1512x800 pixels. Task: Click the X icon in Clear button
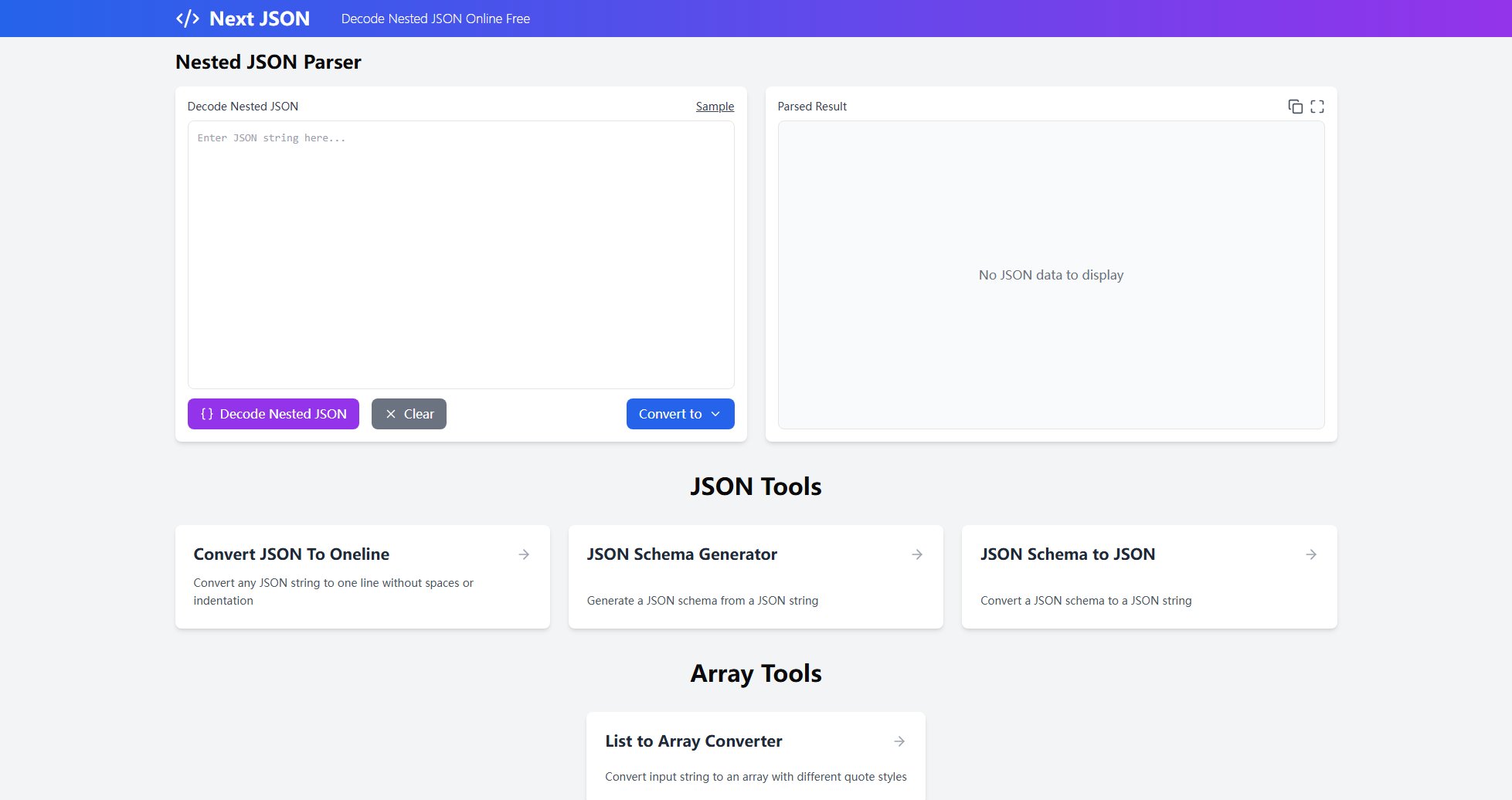coord(391,414)
